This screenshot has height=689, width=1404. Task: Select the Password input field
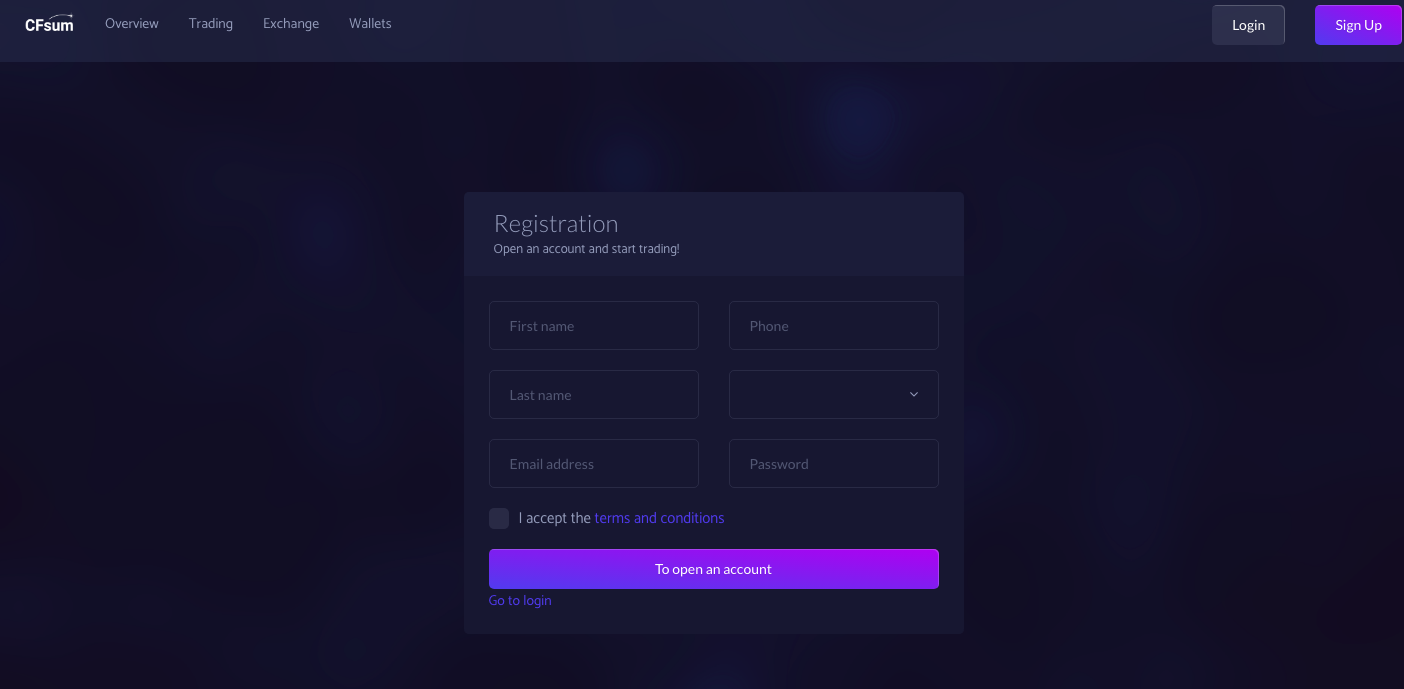pos(834,464)
